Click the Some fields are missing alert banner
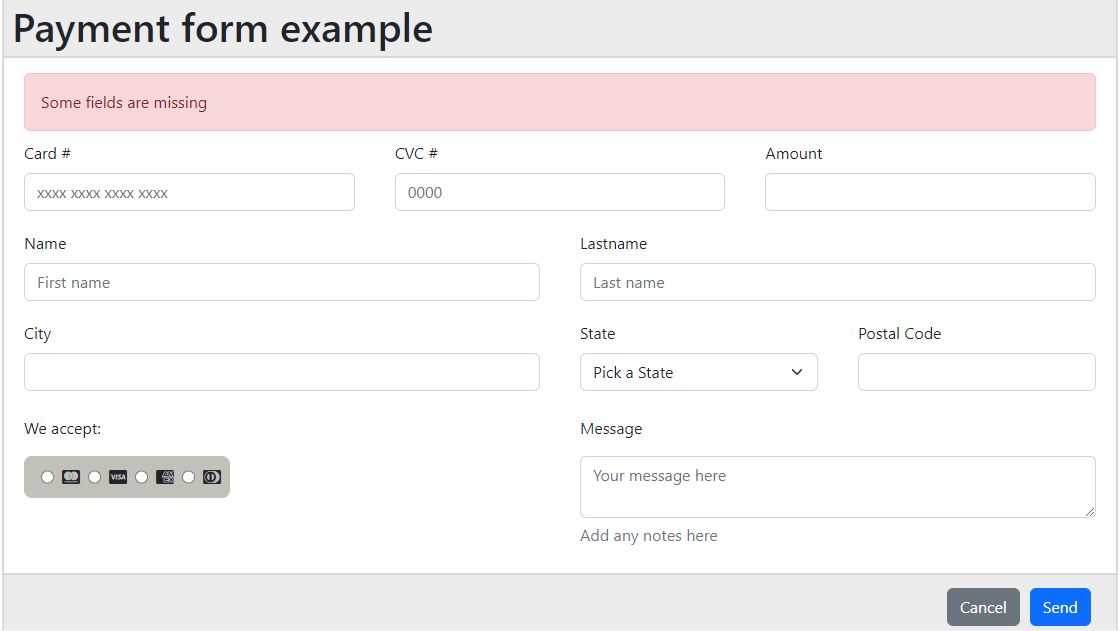The image size is (1120, 631). click(x=560, y=102)
